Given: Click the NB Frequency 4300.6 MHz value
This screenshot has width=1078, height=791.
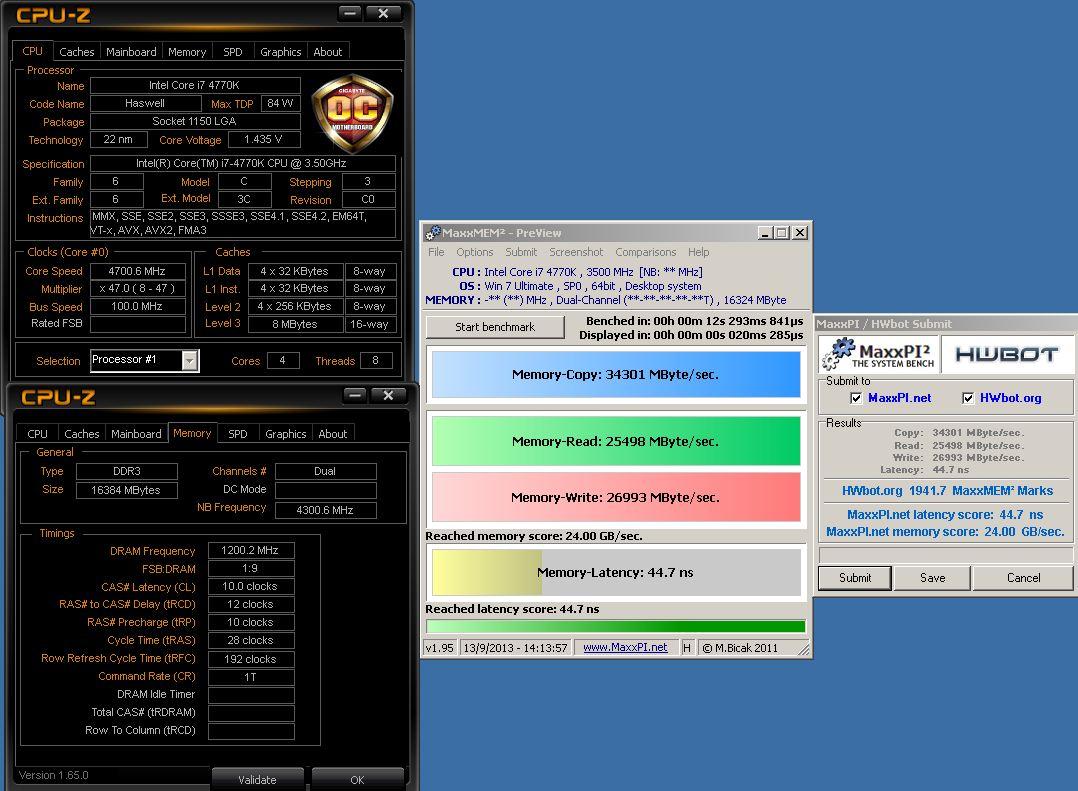Looking at the screenshot, I should 325,510.
